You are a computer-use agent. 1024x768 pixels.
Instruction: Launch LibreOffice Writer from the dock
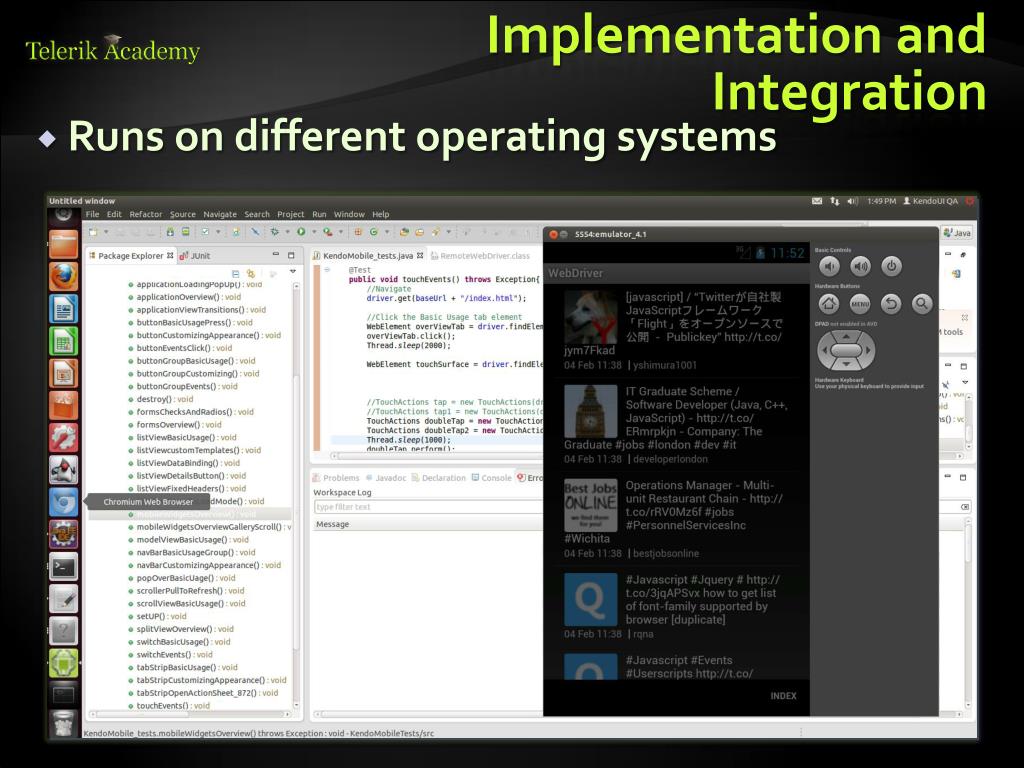(x=63, y=309)
